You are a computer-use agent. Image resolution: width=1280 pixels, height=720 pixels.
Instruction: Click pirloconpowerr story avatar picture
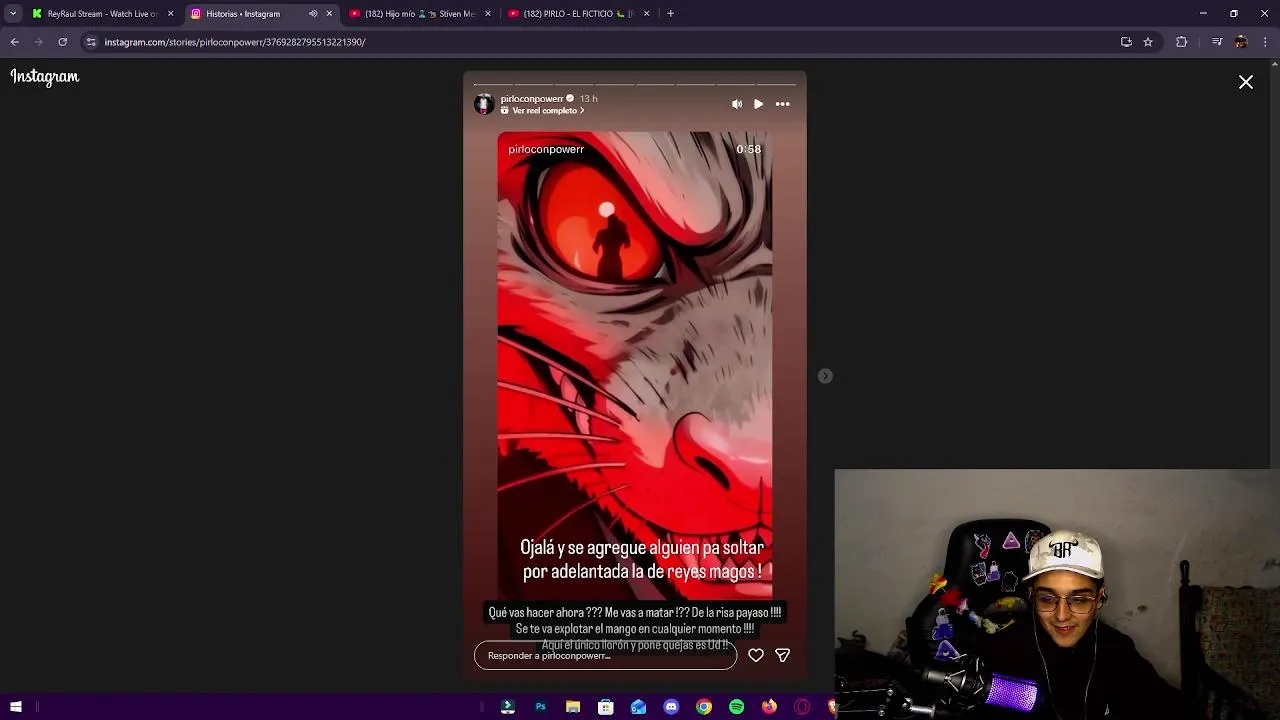click(x=484, y=104)
